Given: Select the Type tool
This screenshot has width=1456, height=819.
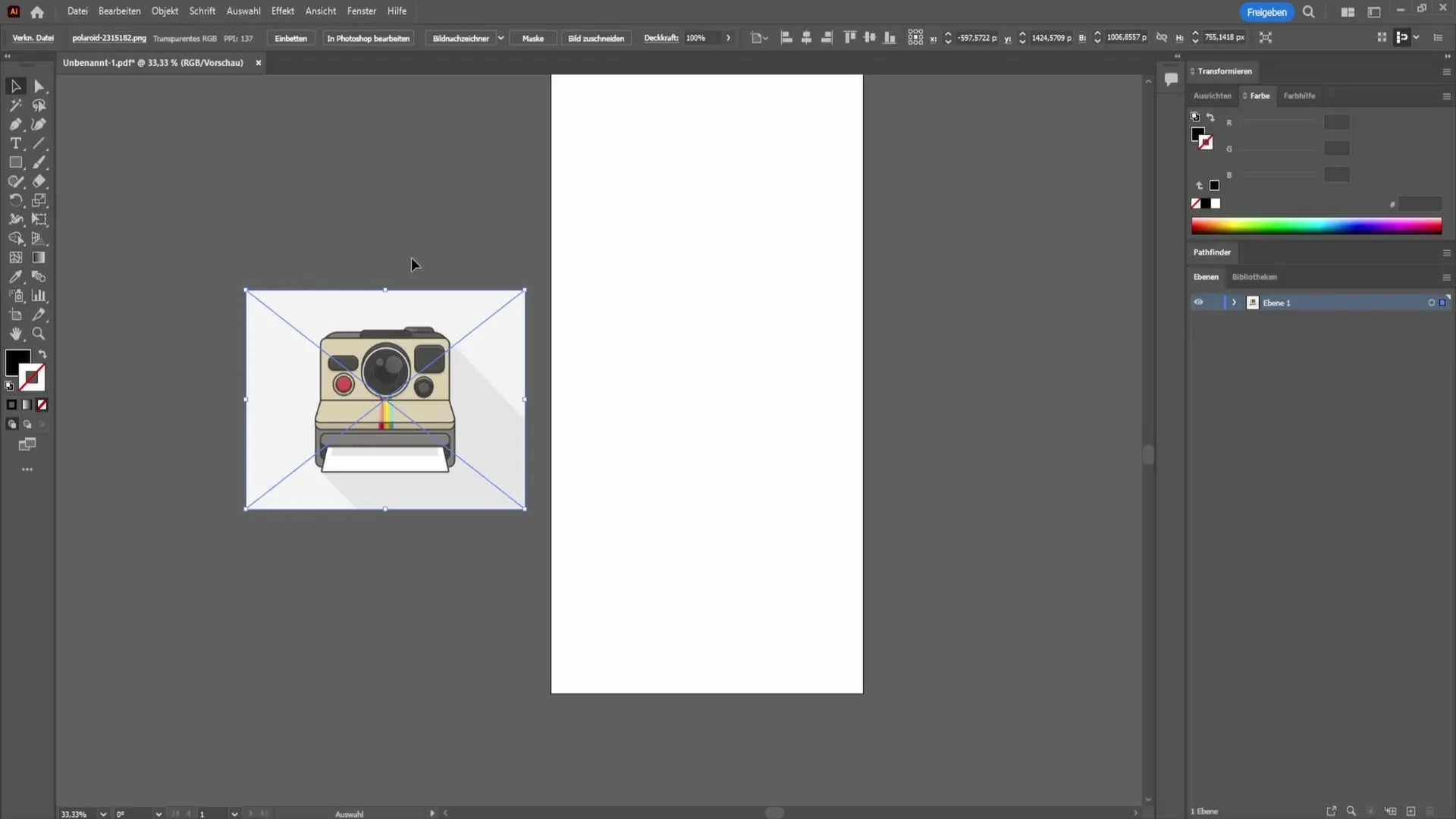Looking at the screenshot, I should [x=15, y=143].
